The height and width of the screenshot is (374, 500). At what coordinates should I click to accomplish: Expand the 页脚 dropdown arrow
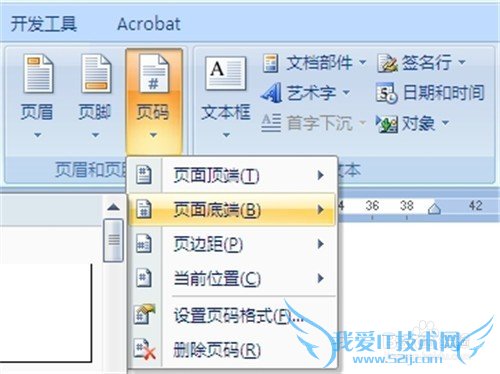point(96,135)
